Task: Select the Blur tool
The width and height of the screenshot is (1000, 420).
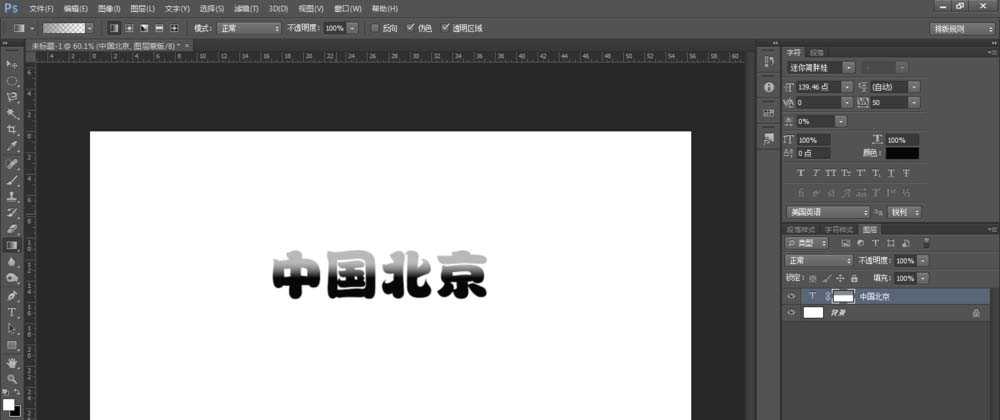Action: click(11, 262)
